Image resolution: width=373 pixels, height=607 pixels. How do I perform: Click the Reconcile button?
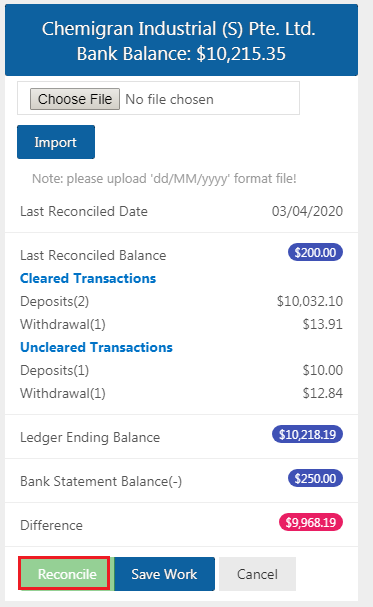point(65,574)
